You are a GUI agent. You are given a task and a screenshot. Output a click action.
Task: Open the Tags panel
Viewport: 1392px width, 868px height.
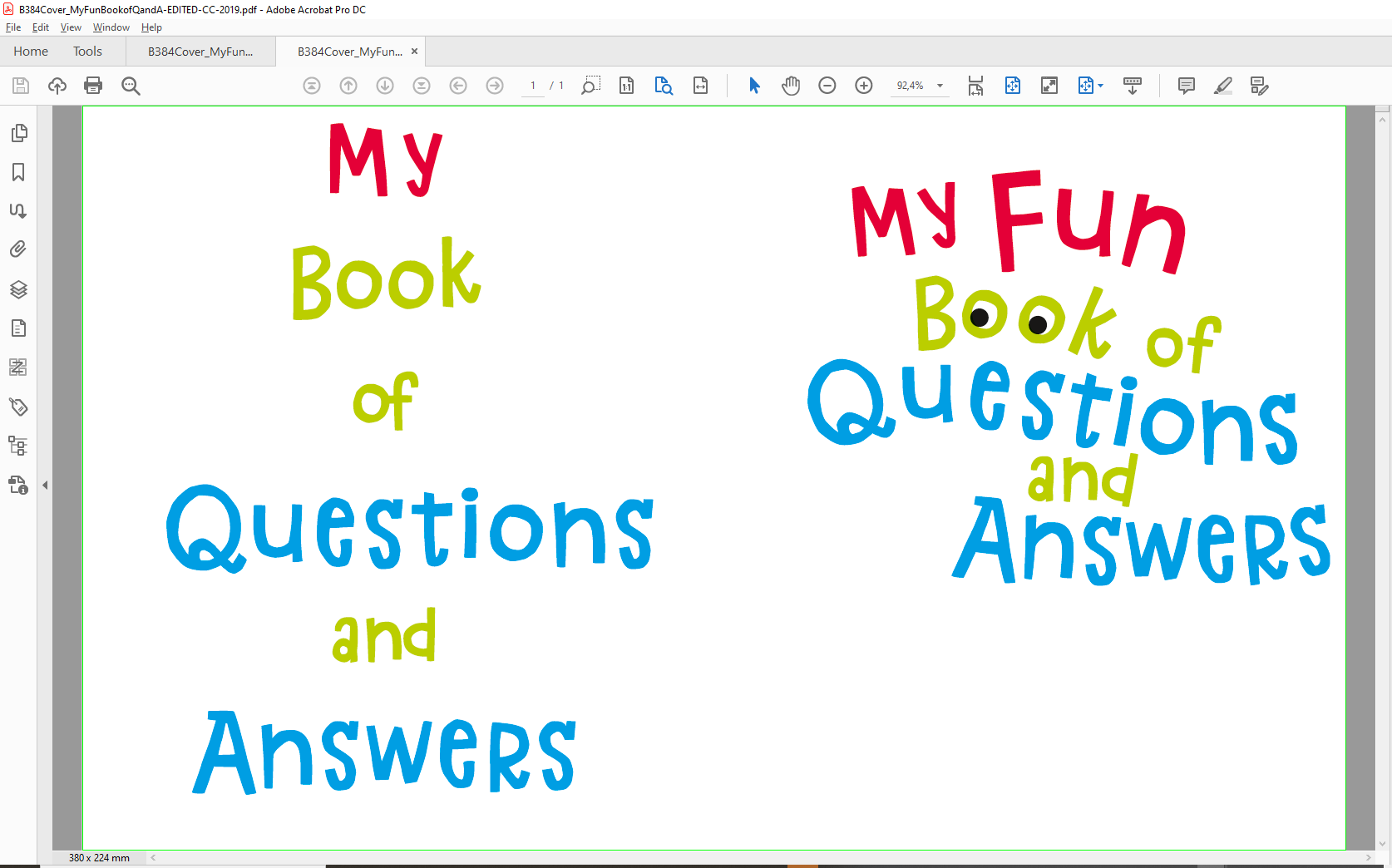(x=18, y=407)
